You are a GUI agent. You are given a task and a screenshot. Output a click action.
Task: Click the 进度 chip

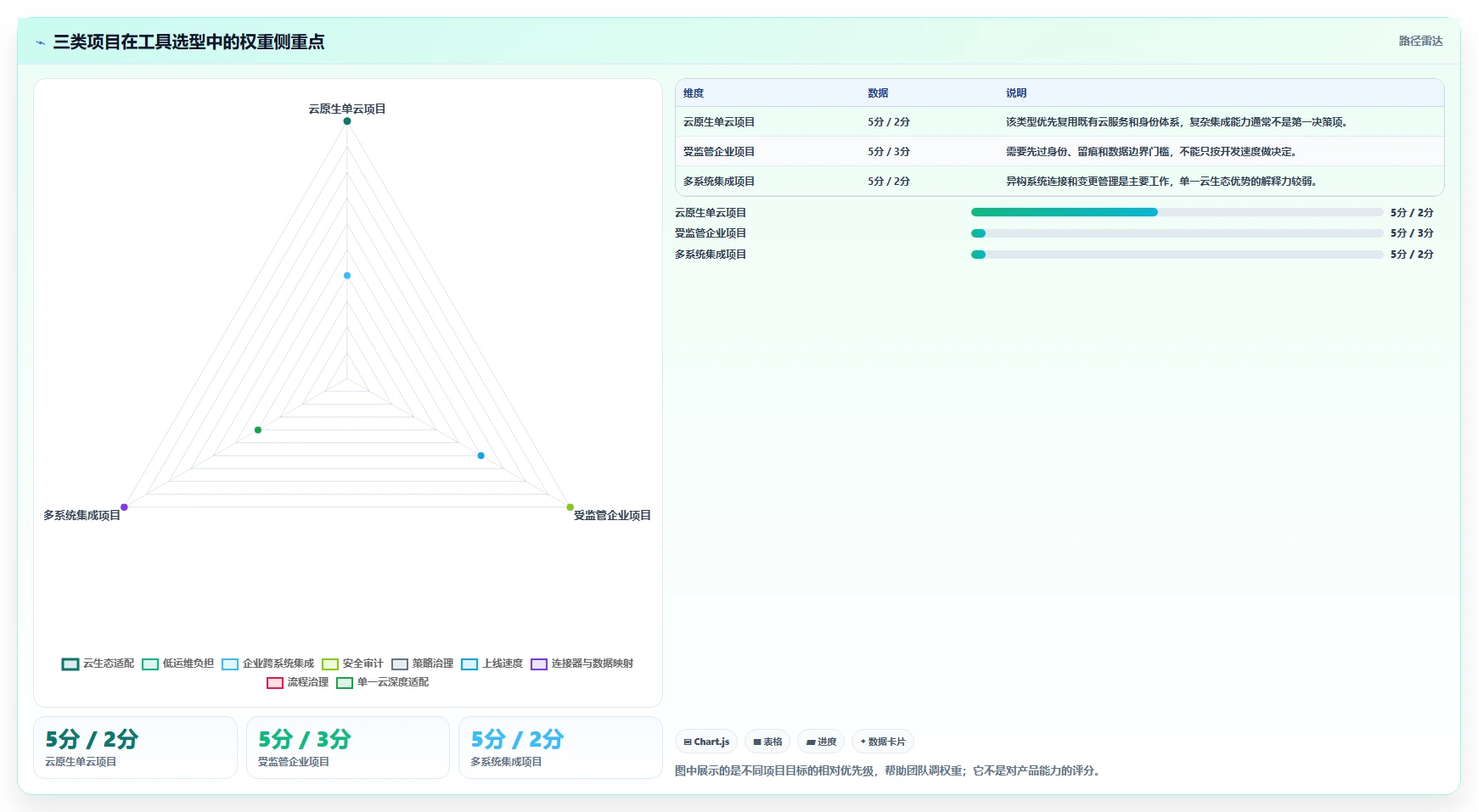[821, 742]
